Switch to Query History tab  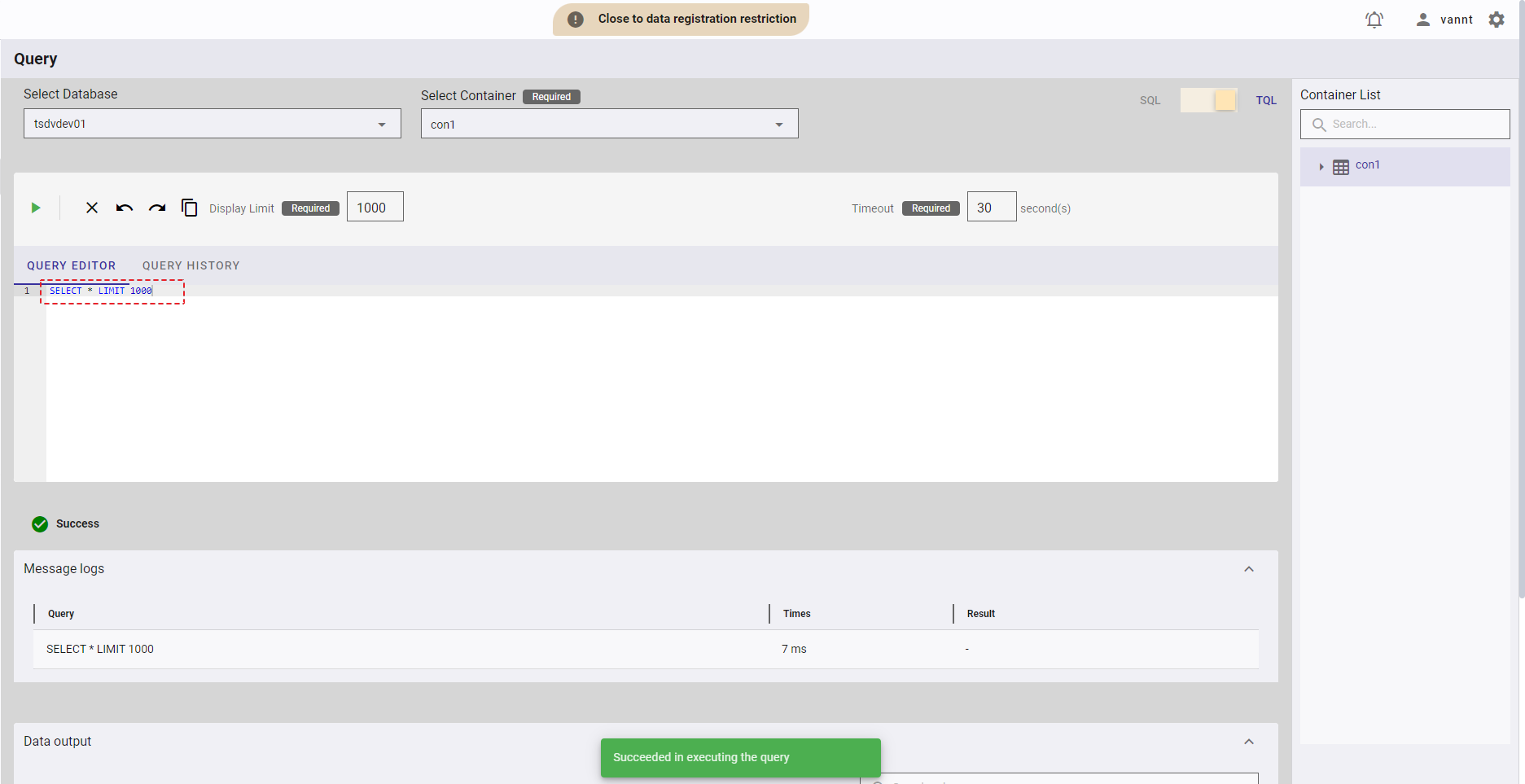(191, 265)
